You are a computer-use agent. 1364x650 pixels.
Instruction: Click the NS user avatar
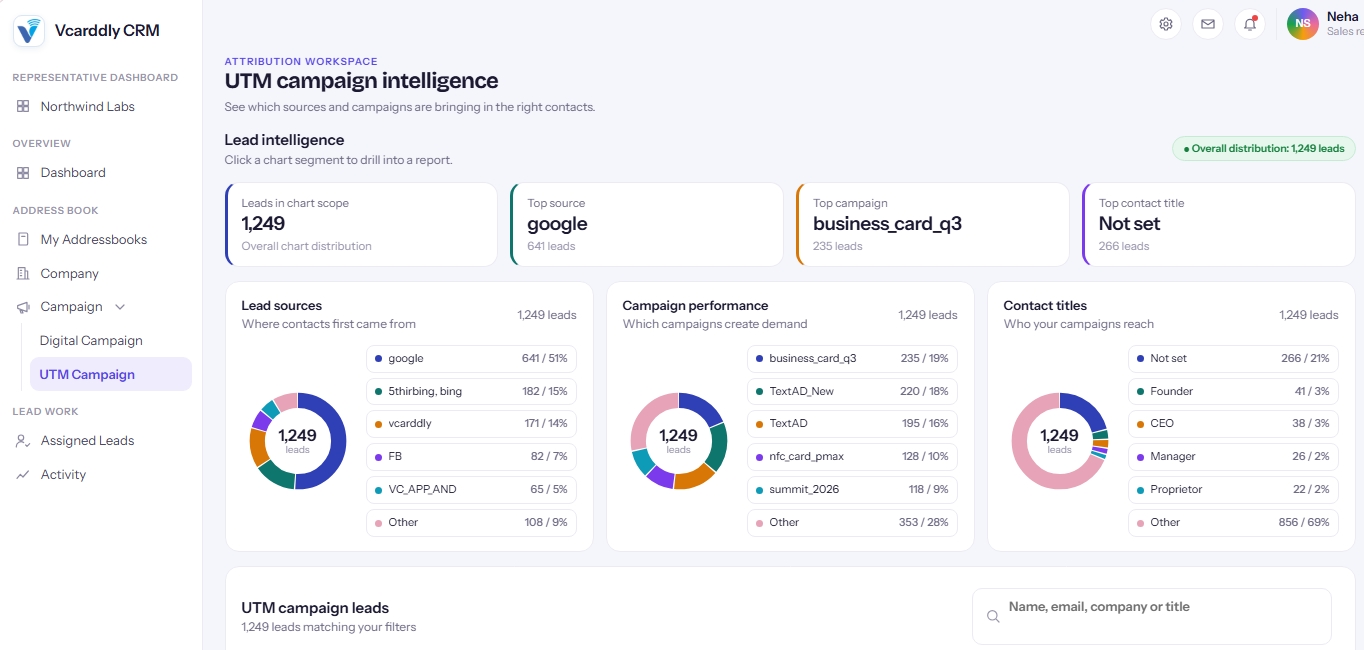(1303, 24)
